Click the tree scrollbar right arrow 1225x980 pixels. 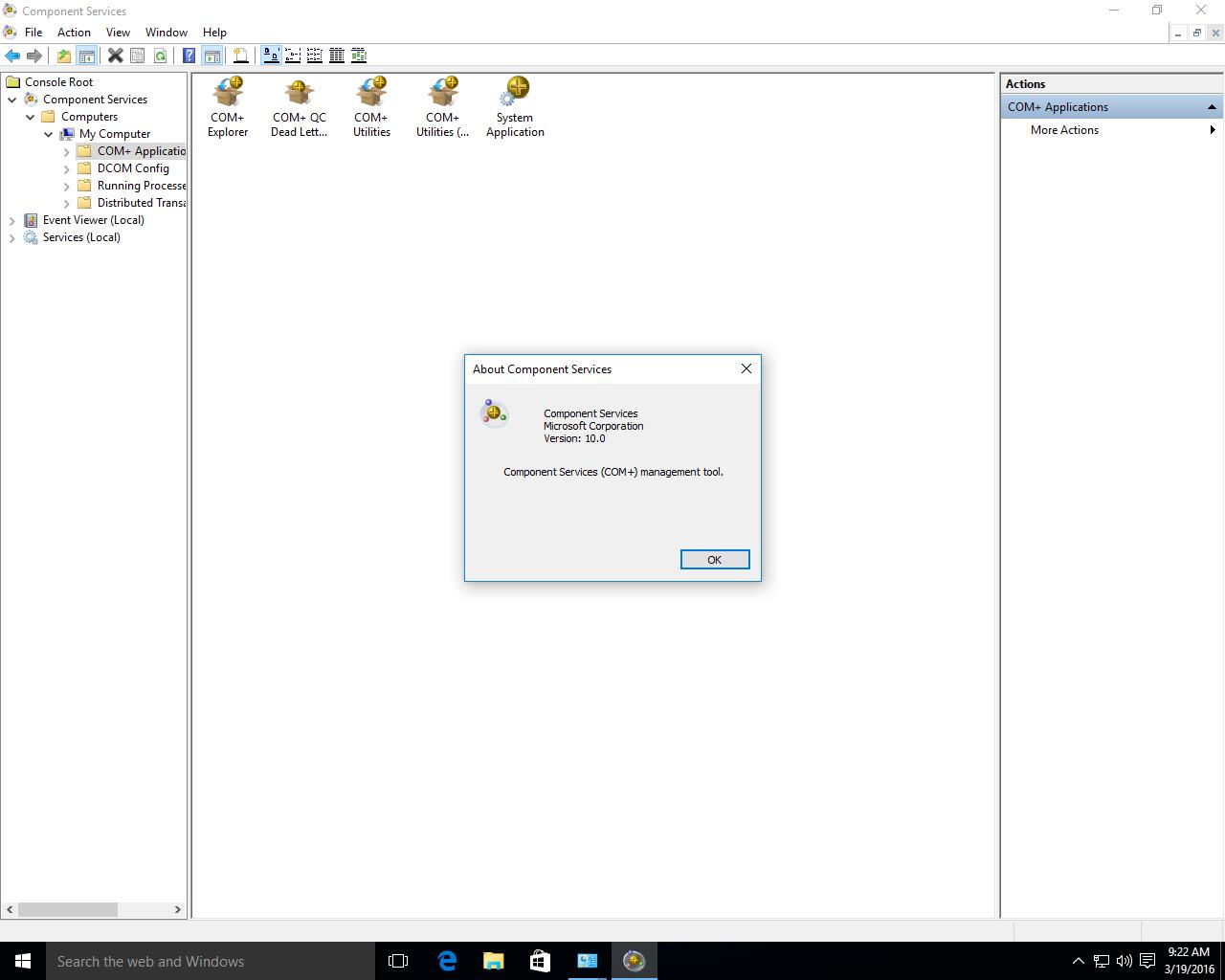[x=177, y=909]
